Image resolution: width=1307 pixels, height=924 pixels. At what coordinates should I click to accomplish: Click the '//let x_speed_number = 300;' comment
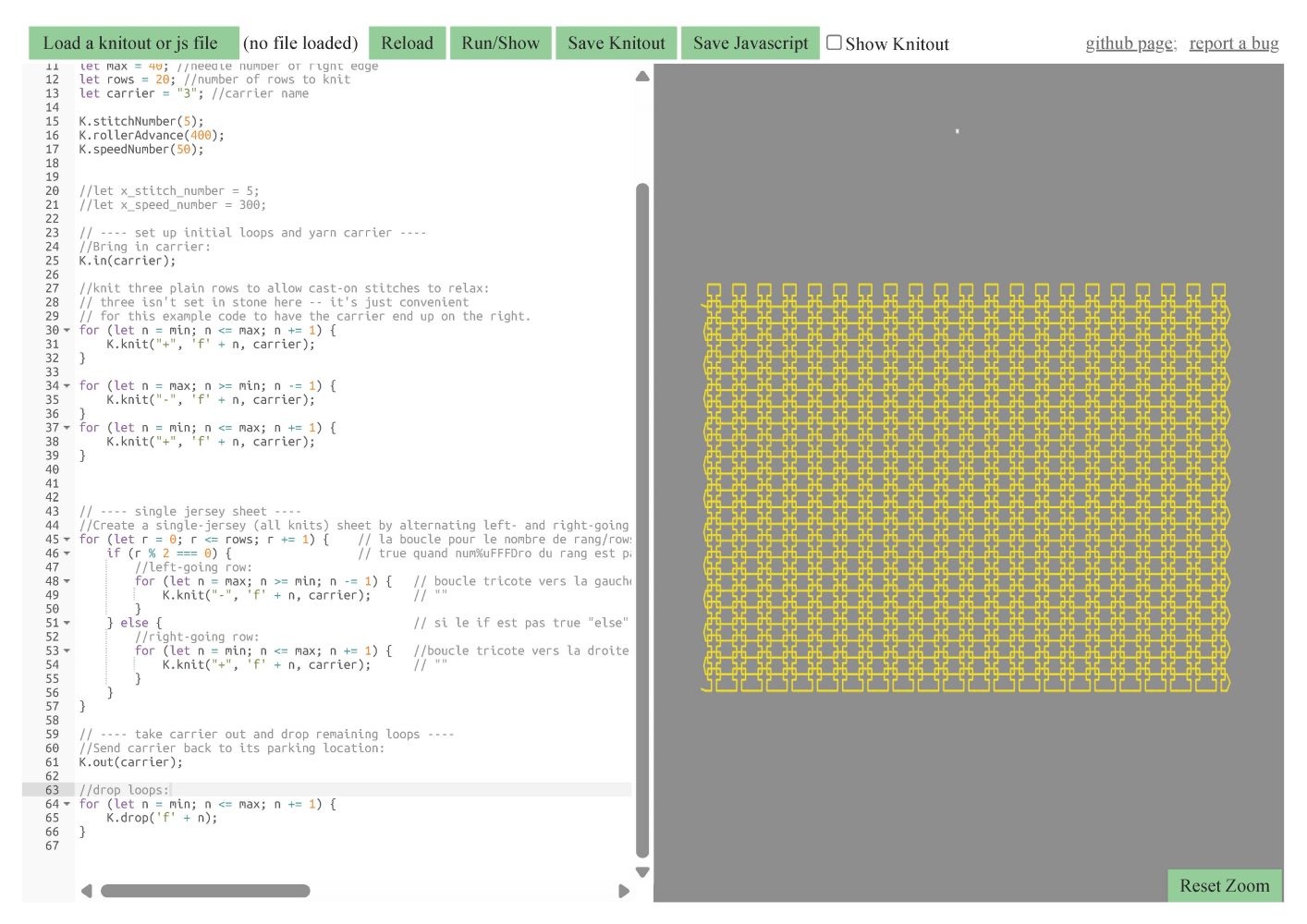pyautogui.click(x=172, y=205)
